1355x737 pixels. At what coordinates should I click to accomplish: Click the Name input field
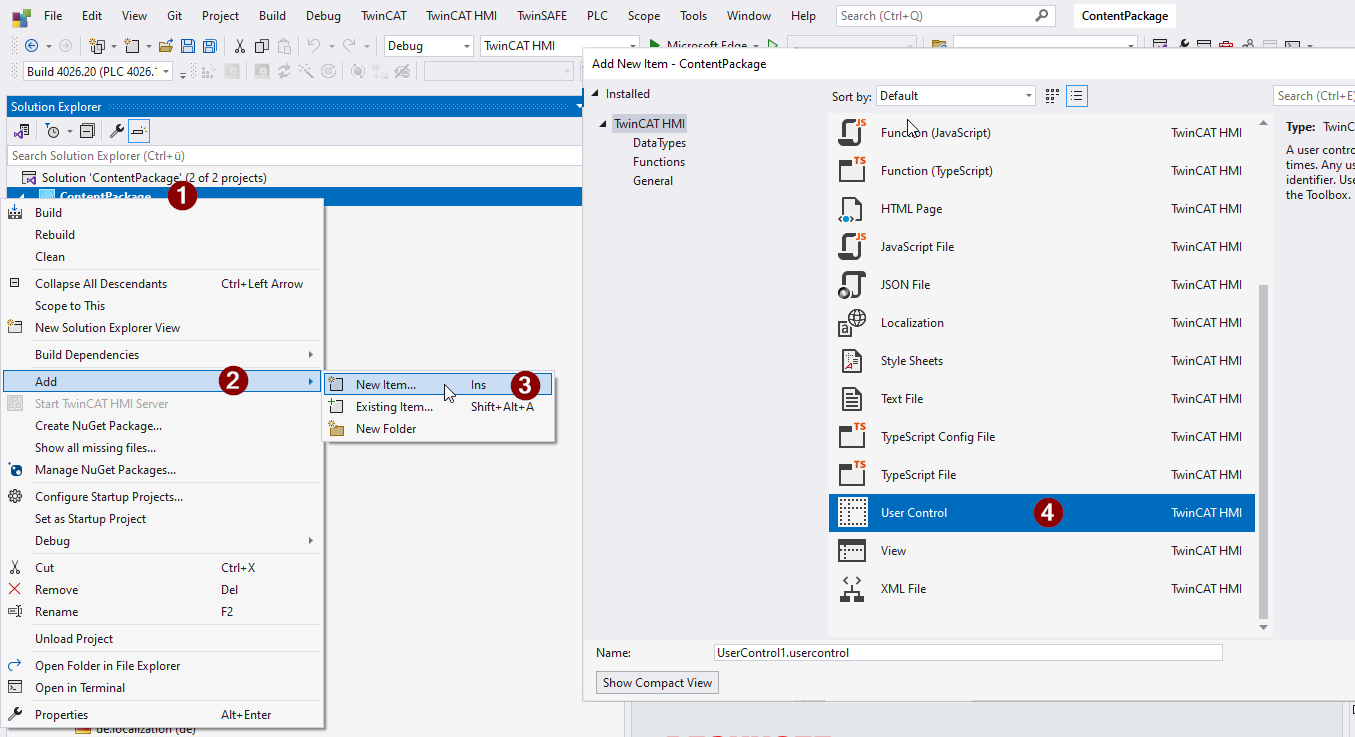(x=968, y=652)
